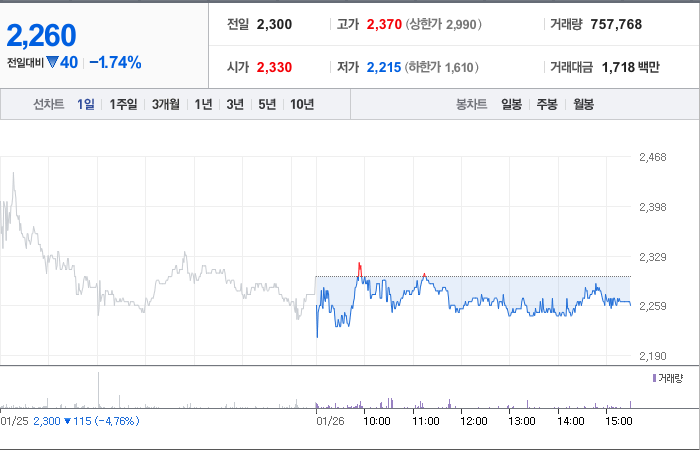
Task: Show the 3년 line chart
Action: pyautogui.click(x=235, y=104)
